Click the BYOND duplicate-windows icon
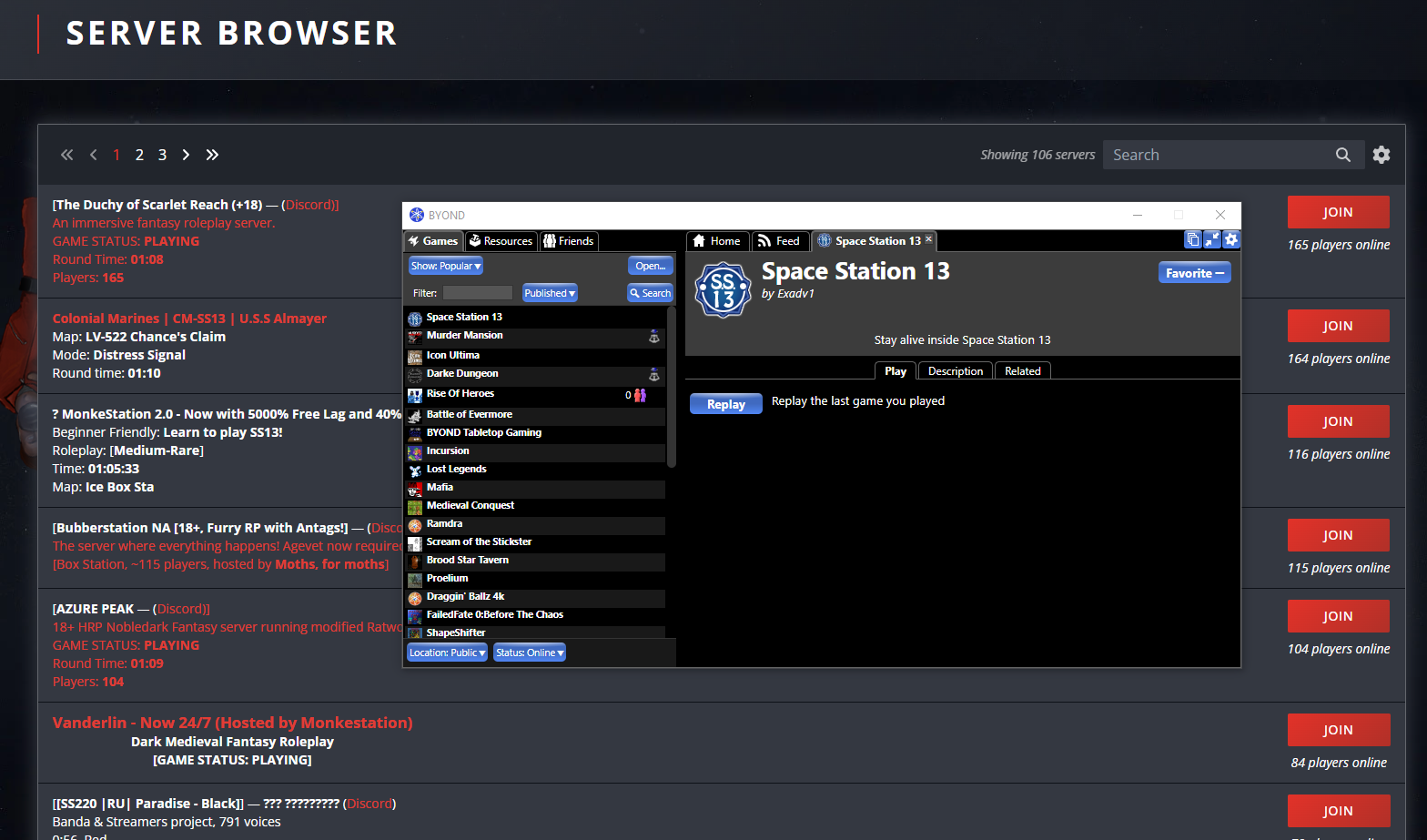The width and height of the screenshot is (1427, 840). pyautogui.click(x=1193, y=239)
